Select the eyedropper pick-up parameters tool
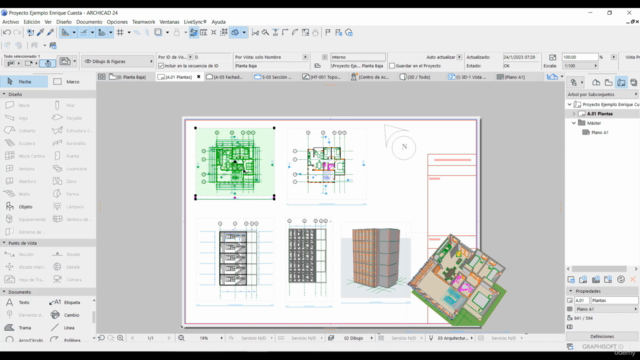 click(x=40, y=33)
